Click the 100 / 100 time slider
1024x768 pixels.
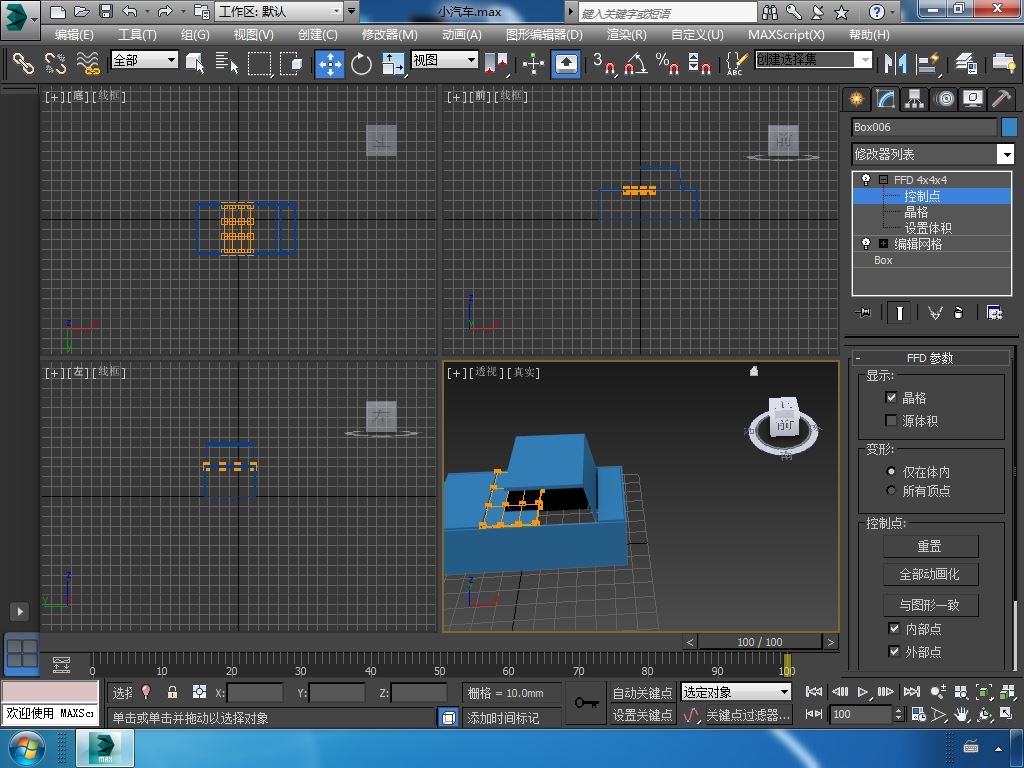[760, 642]
